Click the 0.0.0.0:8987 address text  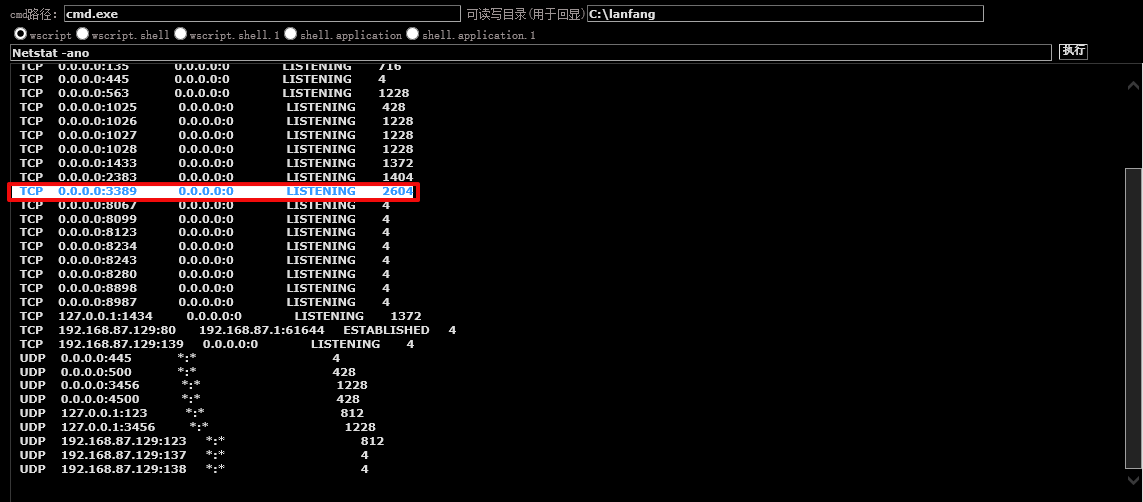pos(98,302)
